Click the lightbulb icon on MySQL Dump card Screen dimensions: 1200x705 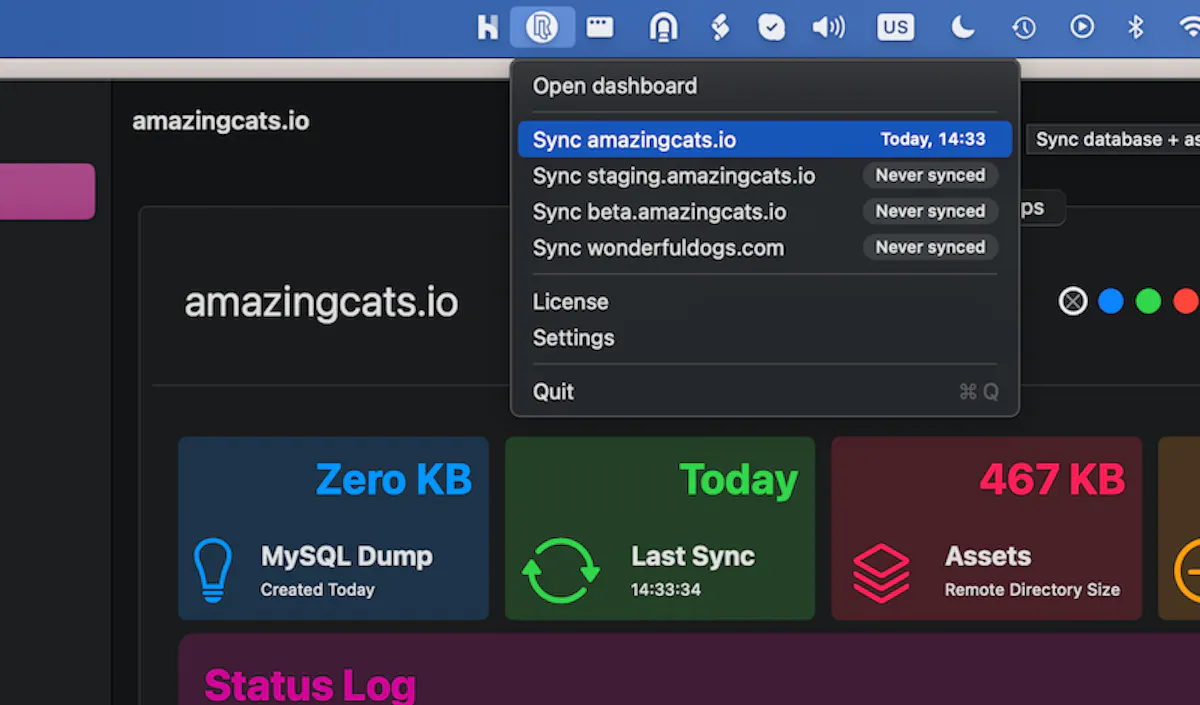click(212, 570)
